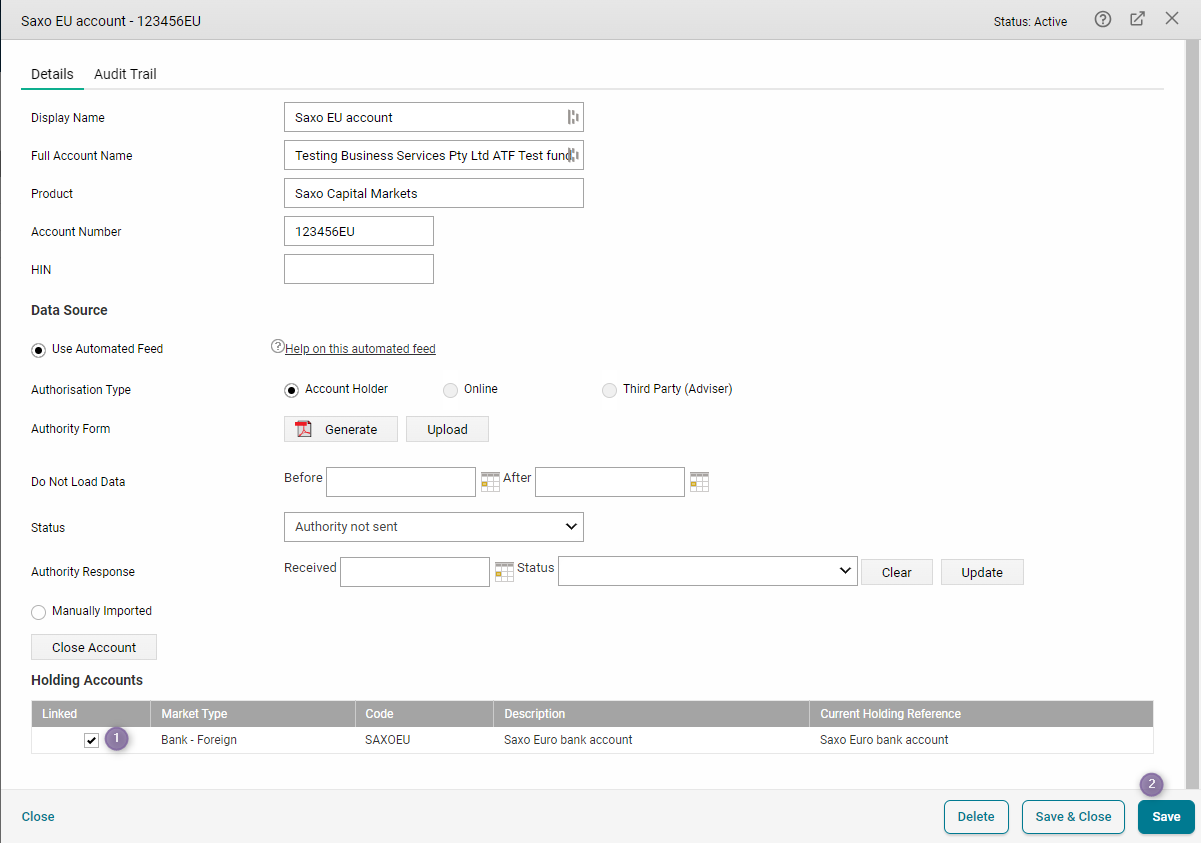
Task: Switch to the Details tab
Action: [52, 74]
